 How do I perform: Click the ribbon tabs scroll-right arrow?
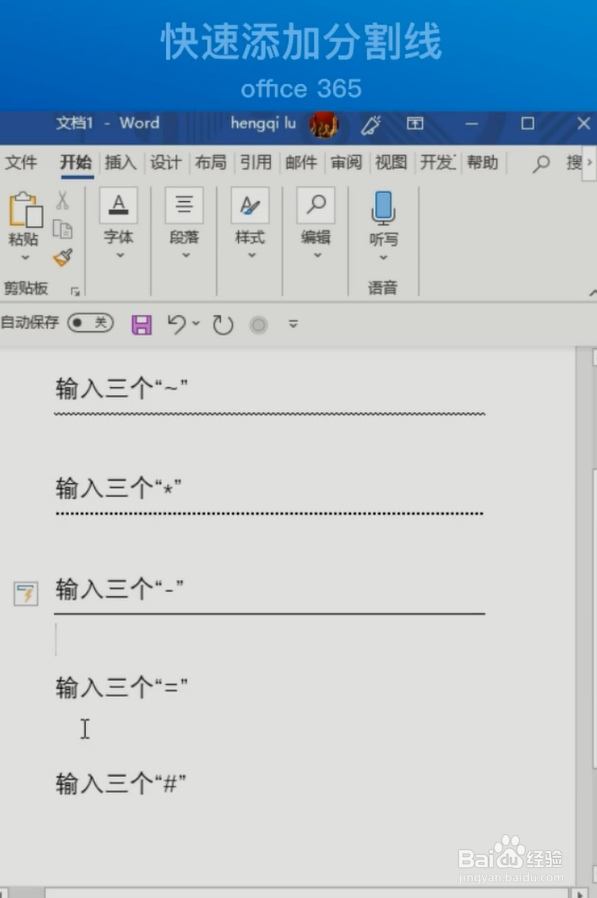pos(590,163)
